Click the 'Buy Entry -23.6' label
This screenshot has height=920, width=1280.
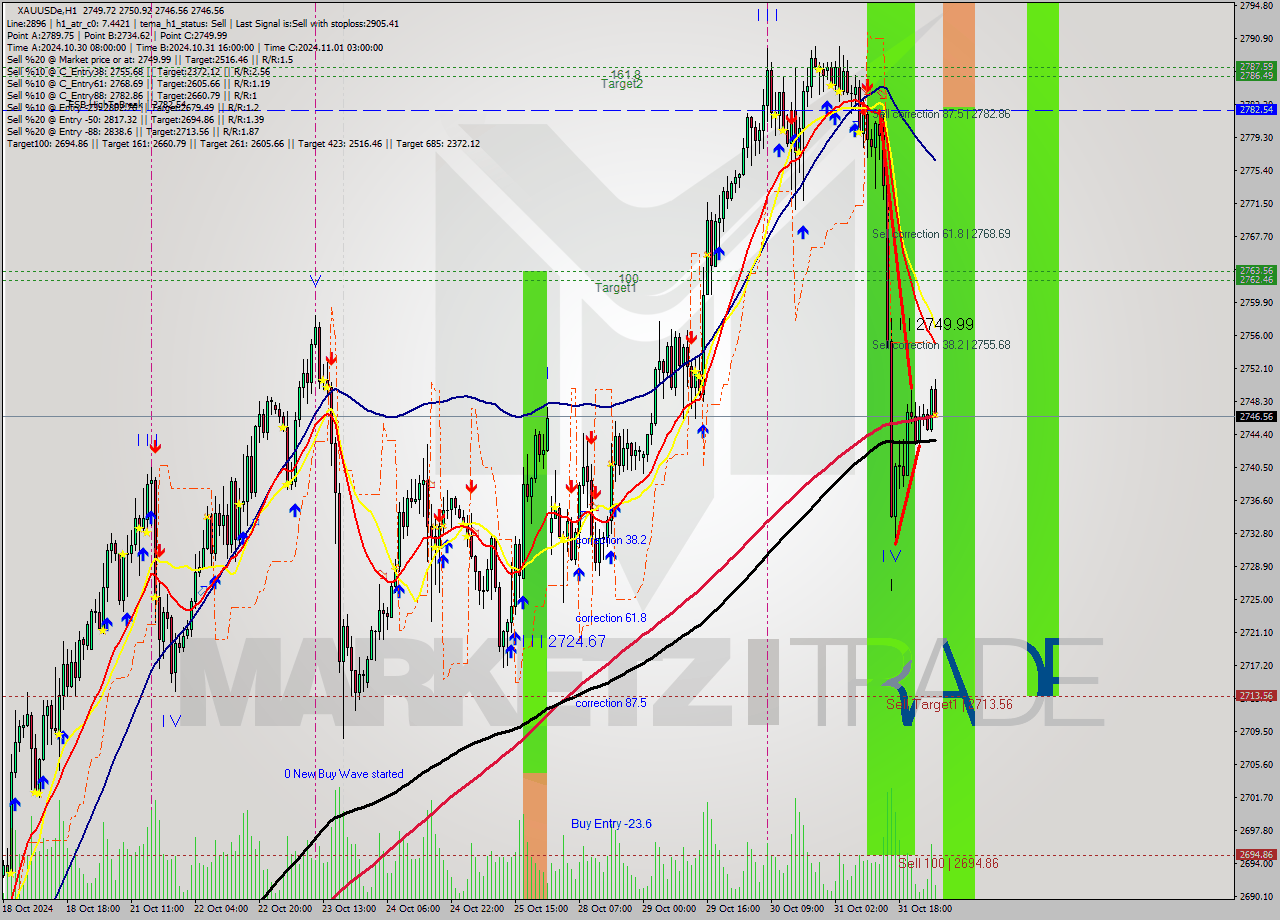pyautogui.click(x=612, y=824)
